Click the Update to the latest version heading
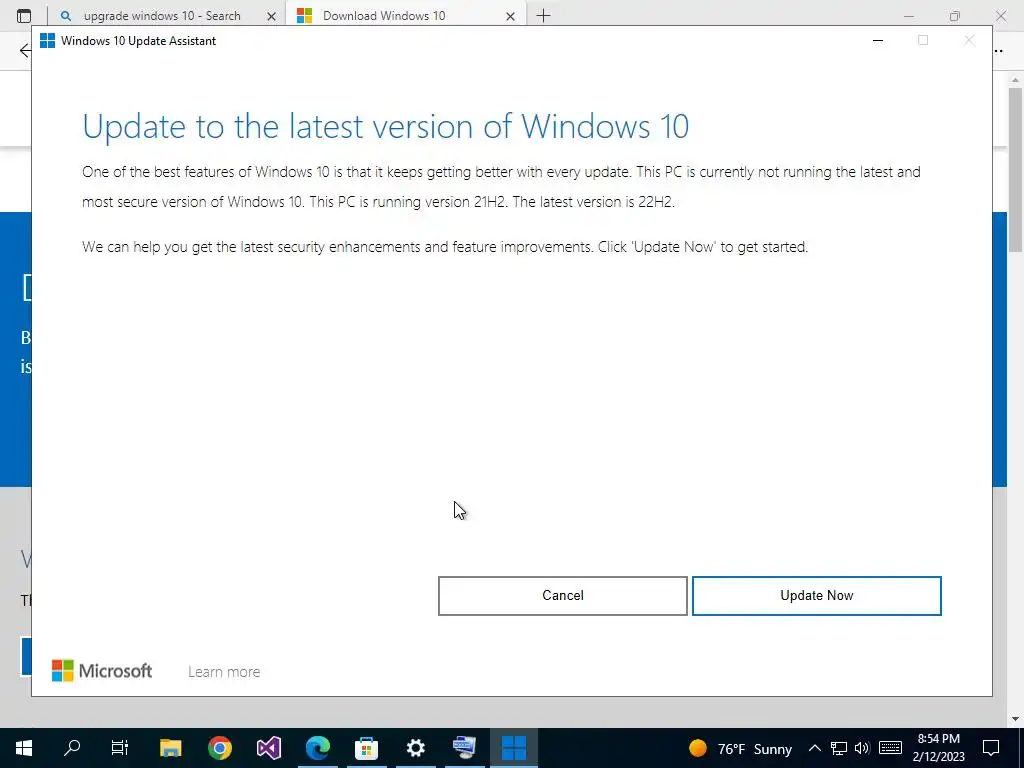 [x=385, y=126]
